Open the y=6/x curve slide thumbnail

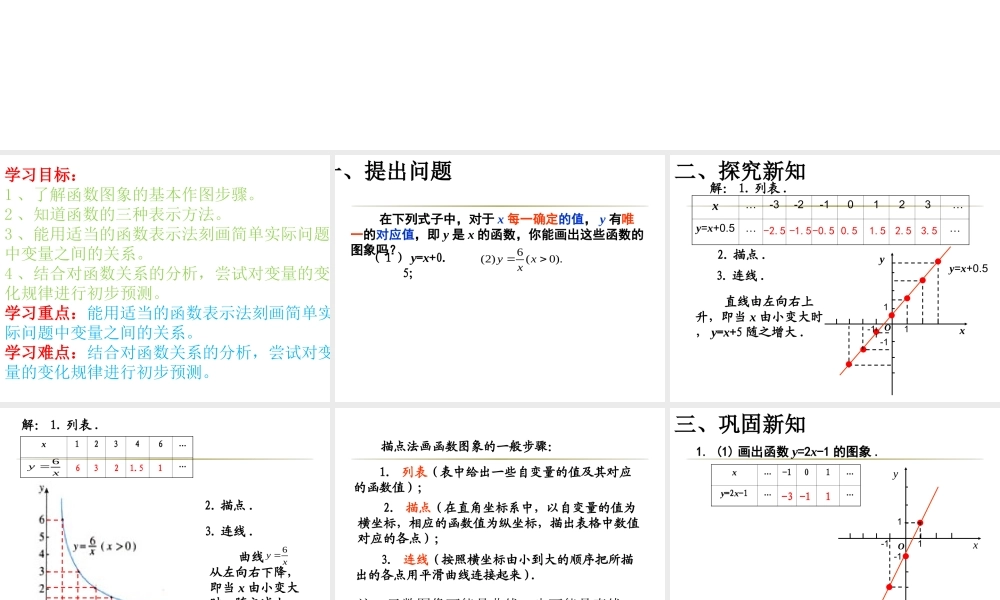[165, 504]
